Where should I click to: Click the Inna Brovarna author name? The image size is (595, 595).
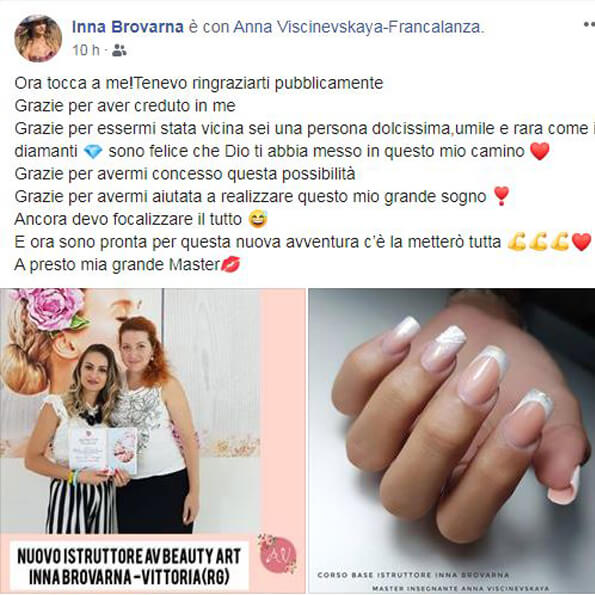128,27
